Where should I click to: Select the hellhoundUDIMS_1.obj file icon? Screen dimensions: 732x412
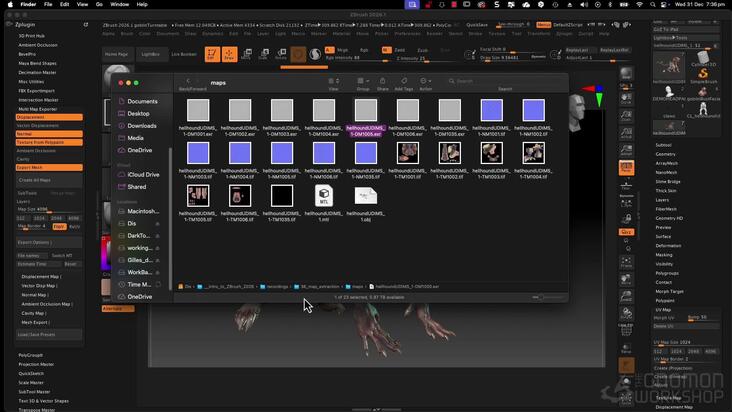click(366, 196)
